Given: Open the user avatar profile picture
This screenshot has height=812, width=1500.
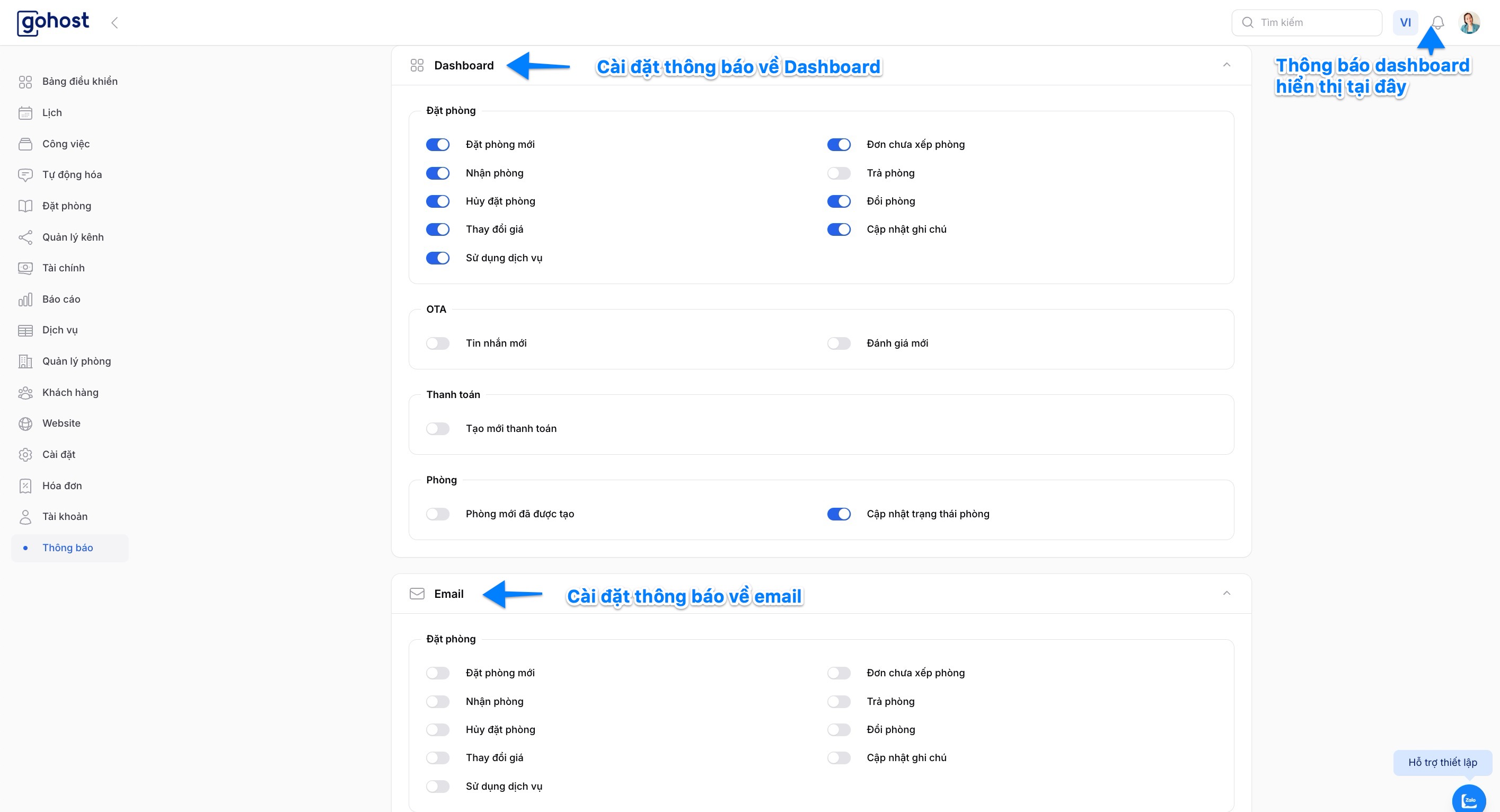Looking at the screenshot, I should pyautogui.click(x=1469, y=23).
